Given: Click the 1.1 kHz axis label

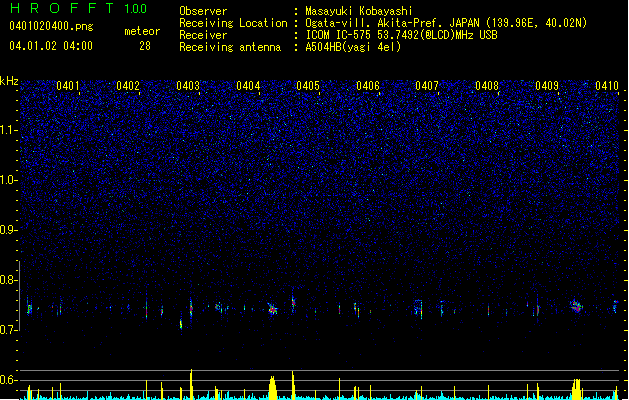Looking at the screenshot, I should [9, 130].
